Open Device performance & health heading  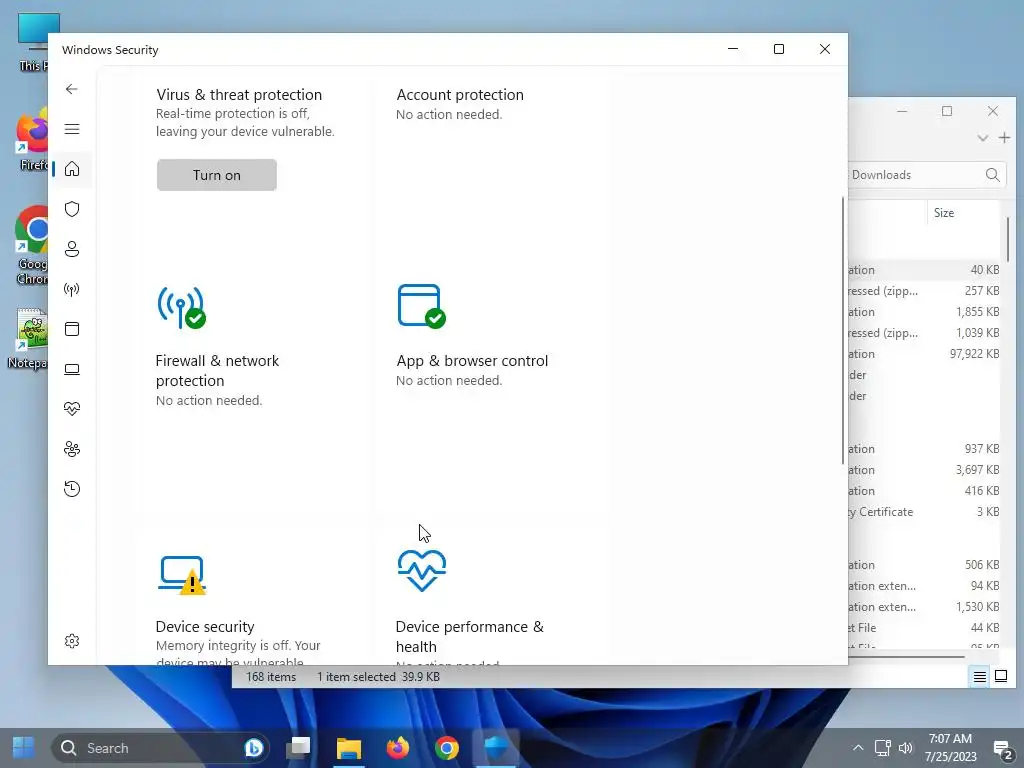470,636
